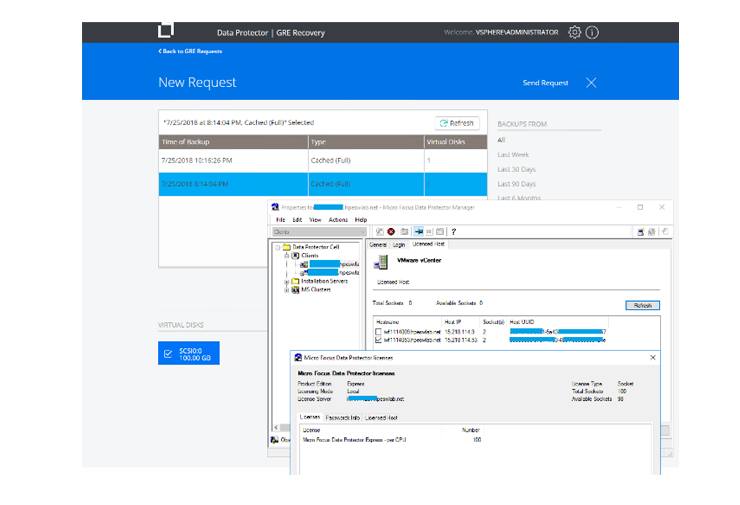
Task: Select the 7/25/2018 8:14:04 PM backup row
Action: click(323, 184)
